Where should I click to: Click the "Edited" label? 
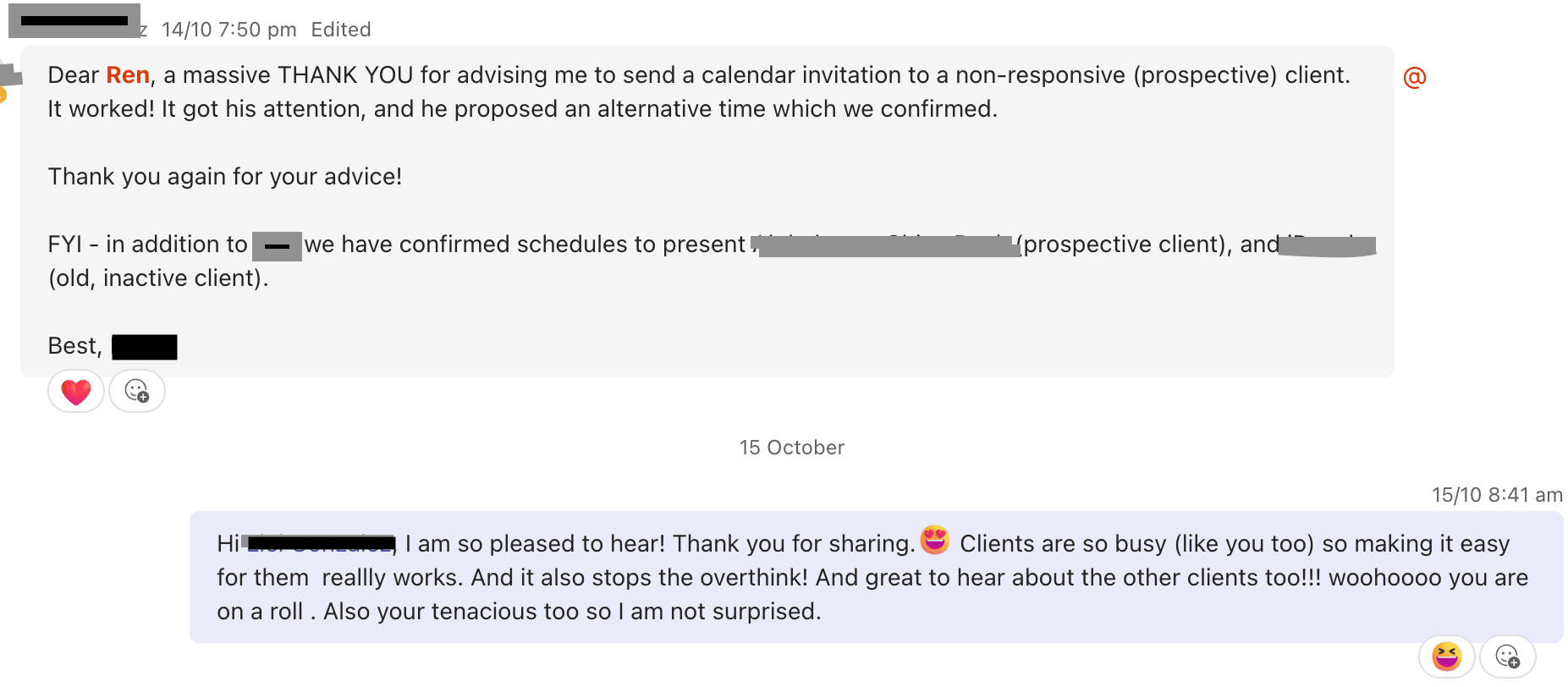point(341,30)
